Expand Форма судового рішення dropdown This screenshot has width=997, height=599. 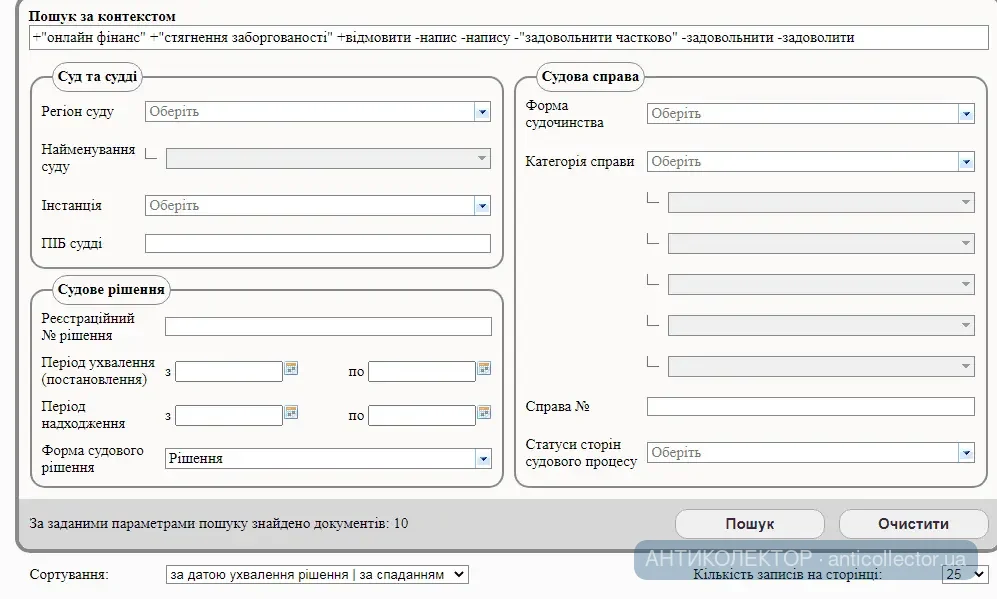[x=483, y=459]
